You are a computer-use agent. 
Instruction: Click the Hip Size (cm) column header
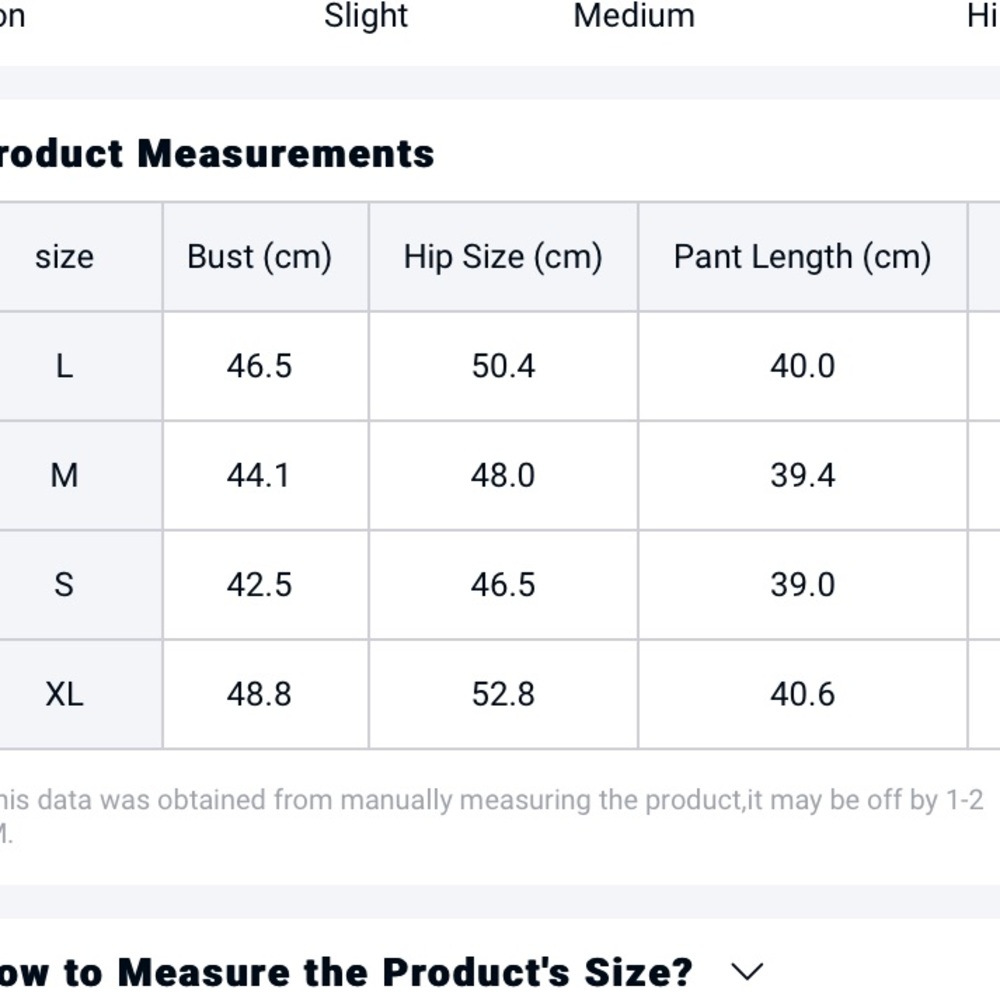coord(503,257)
